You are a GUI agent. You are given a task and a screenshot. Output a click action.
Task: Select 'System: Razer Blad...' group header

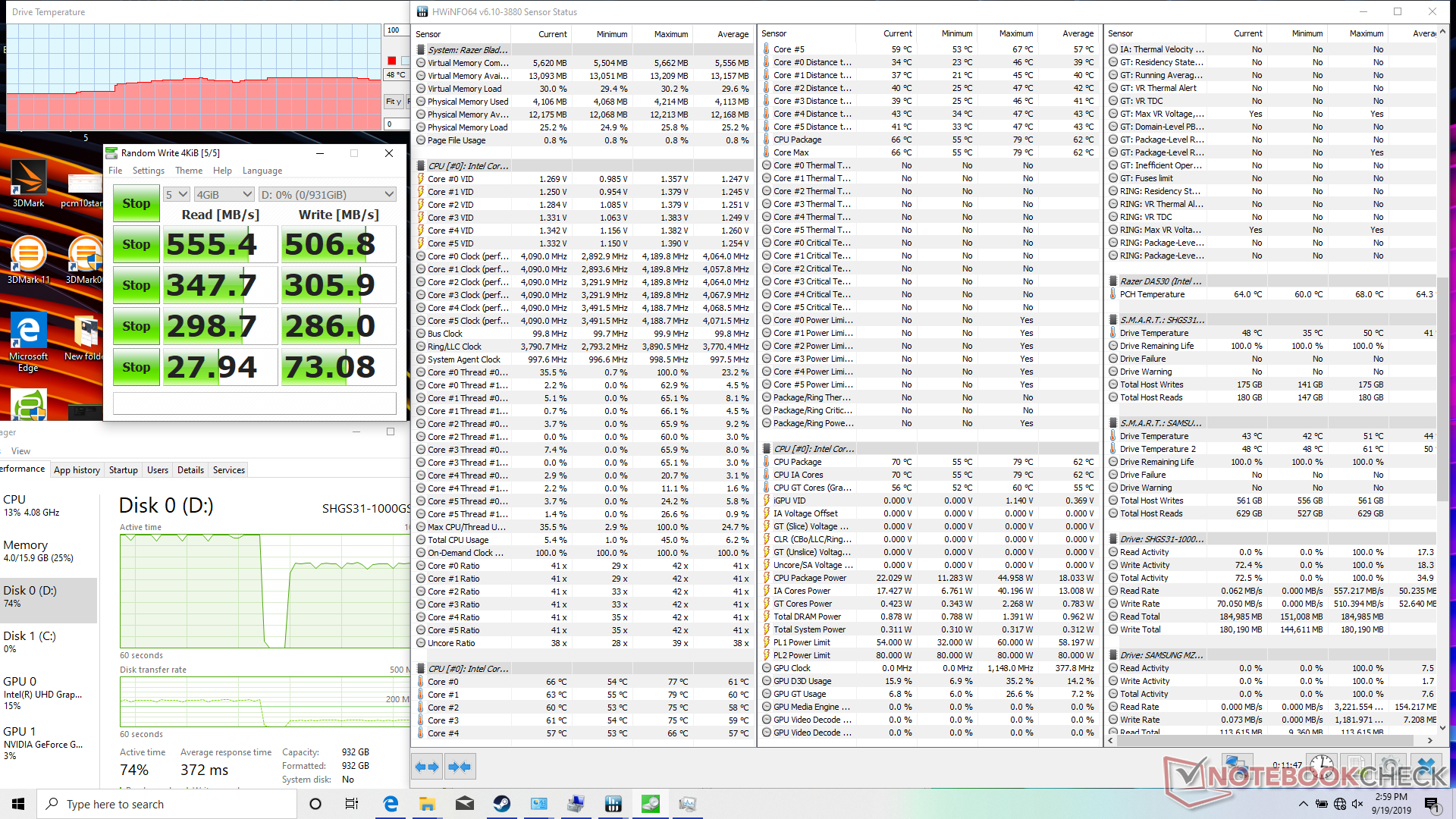coord(584,50)
